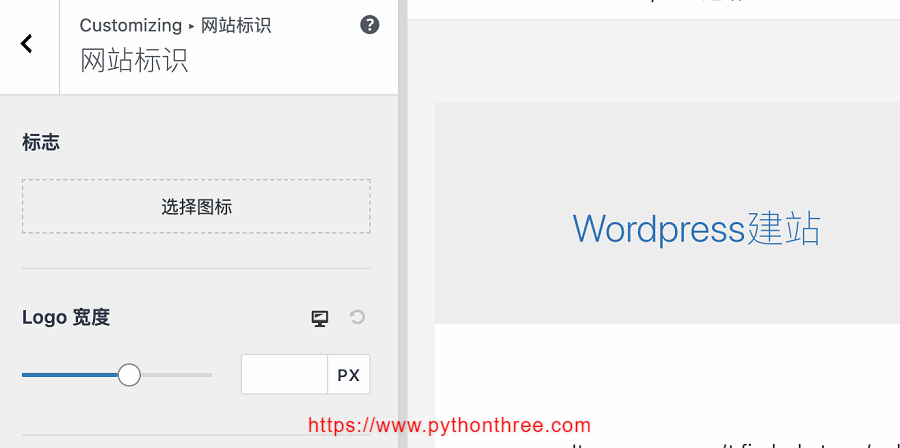Focus the Logo width number input field
This screenshot has height=448, width=900.
pos(284,375)
